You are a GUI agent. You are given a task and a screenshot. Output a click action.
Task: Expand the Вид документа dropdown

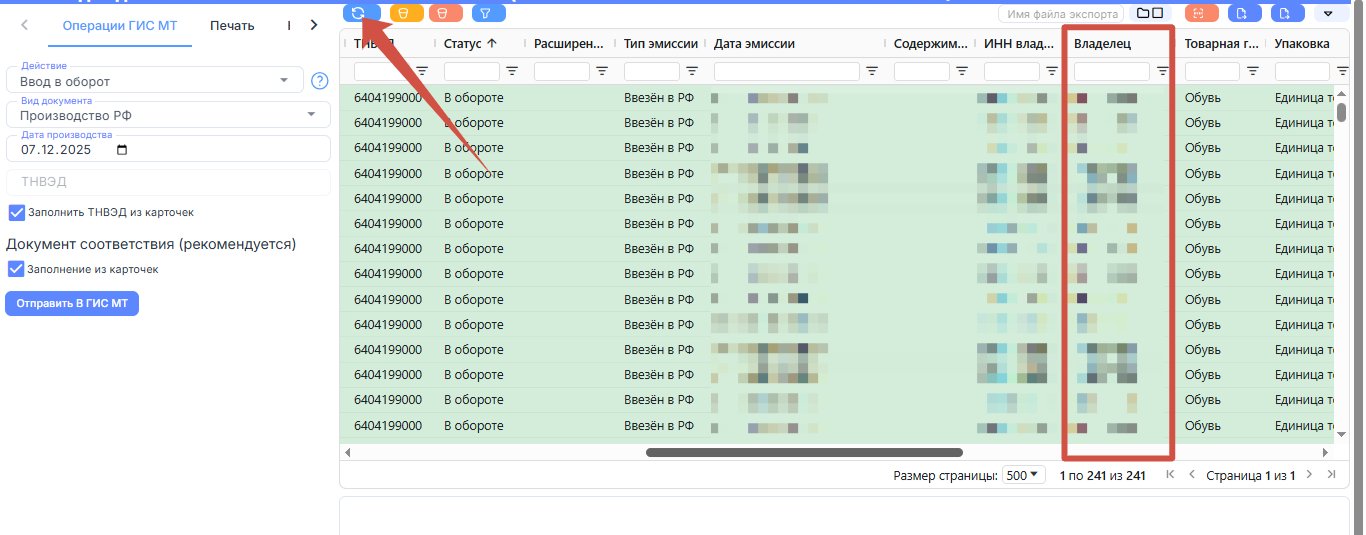(312, 115)
